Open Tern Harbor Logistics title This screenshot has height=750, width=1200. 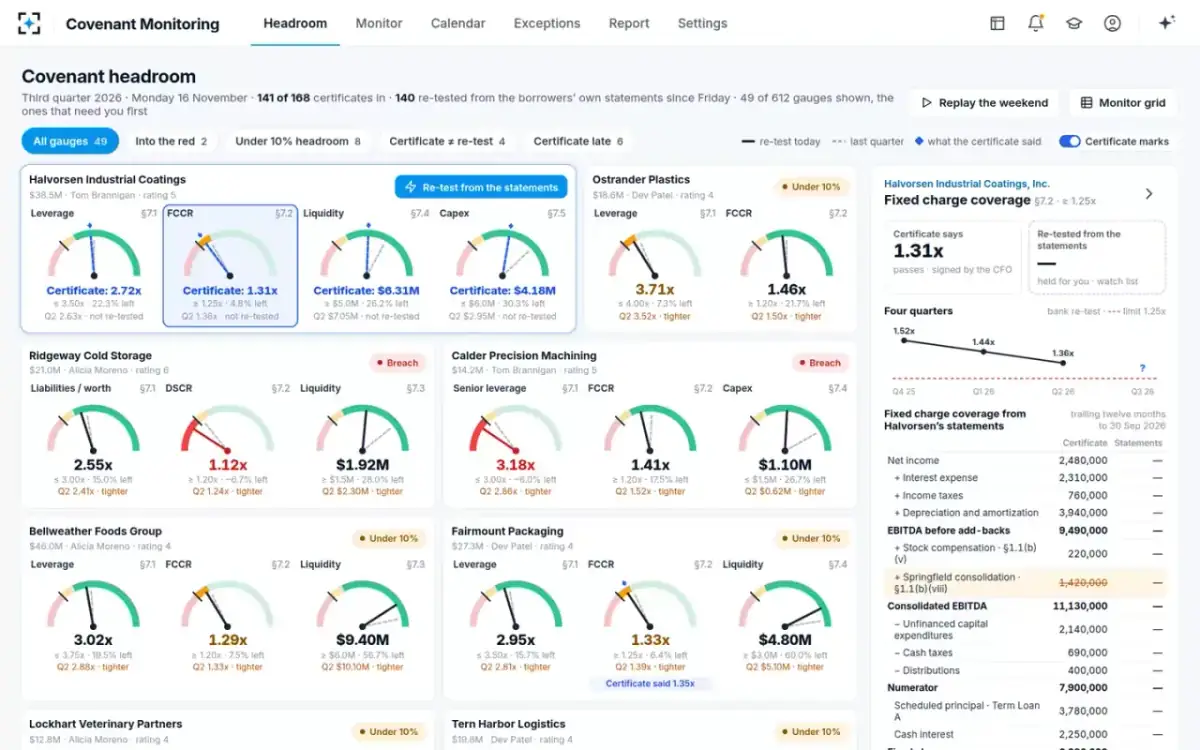click(508, 724)
